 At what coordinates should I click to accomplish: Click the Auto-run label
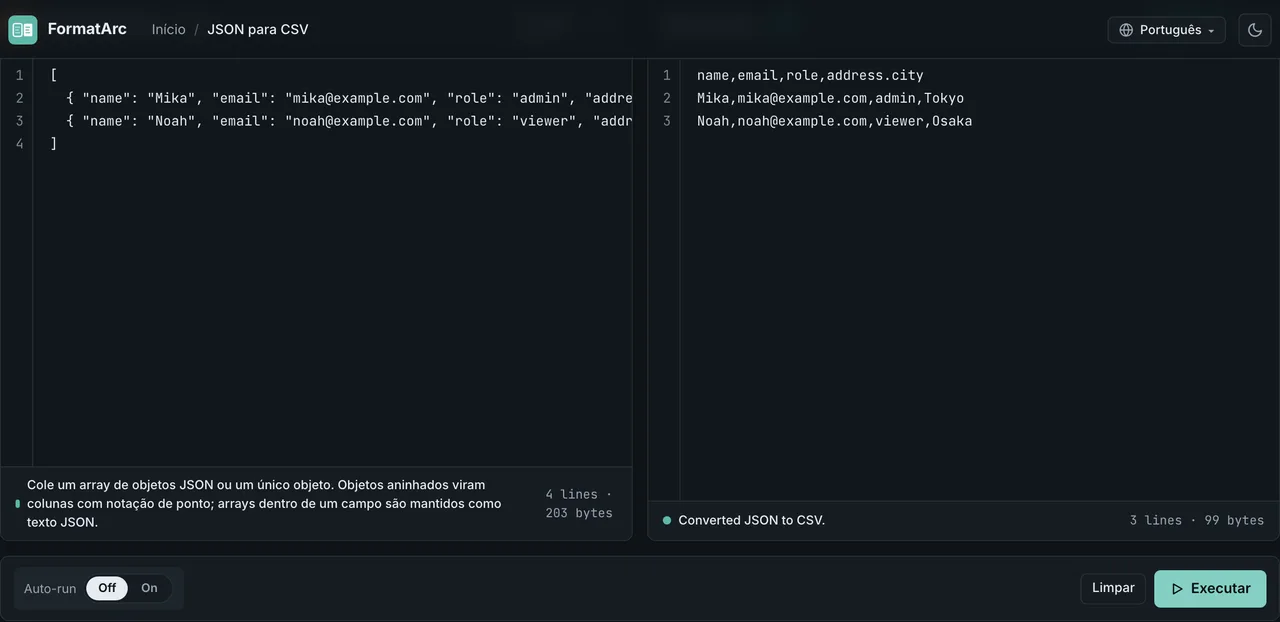point(50,588)
